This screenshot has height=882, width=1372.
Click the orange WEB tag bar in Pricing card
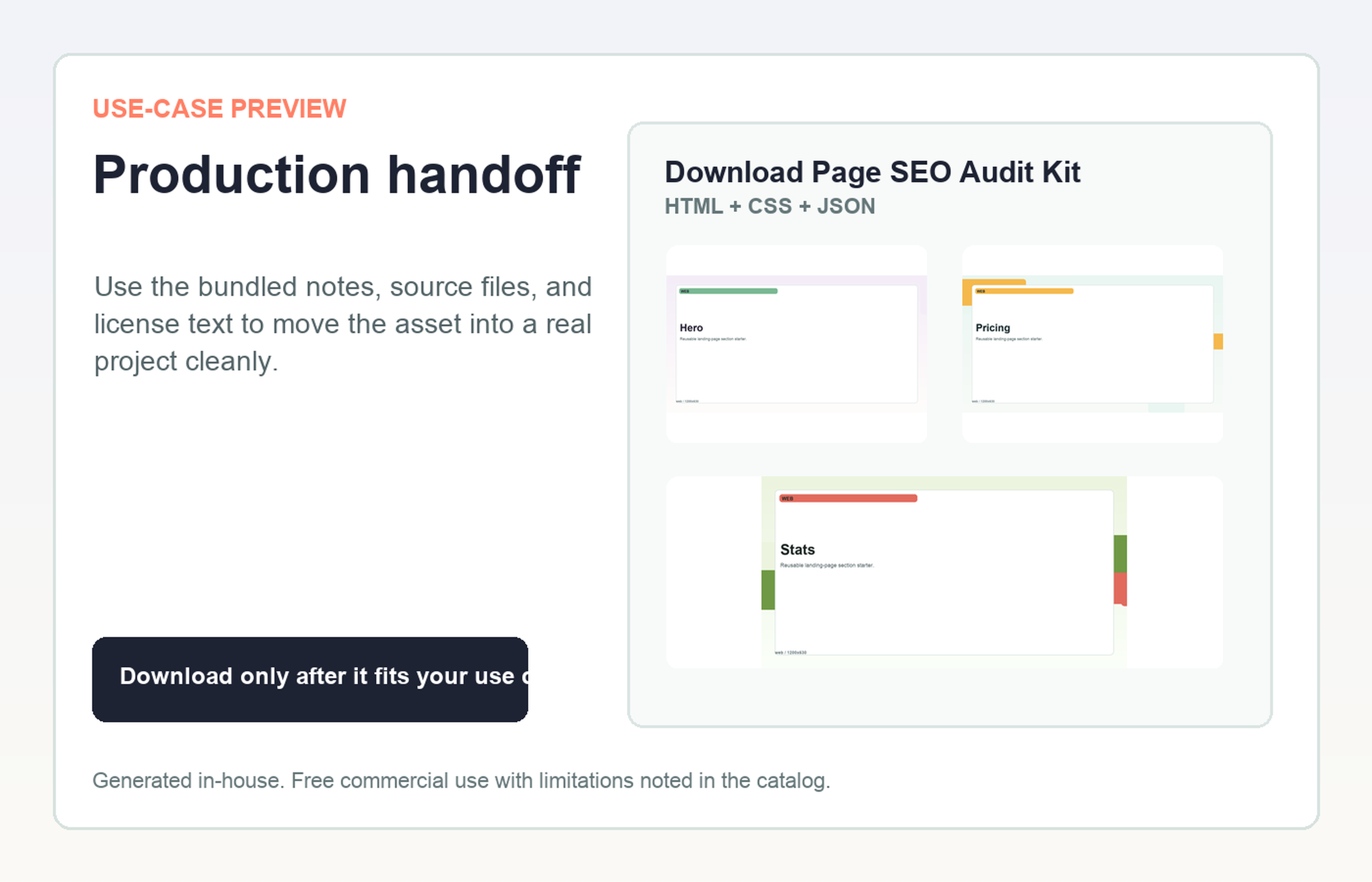pos(1025,291)
